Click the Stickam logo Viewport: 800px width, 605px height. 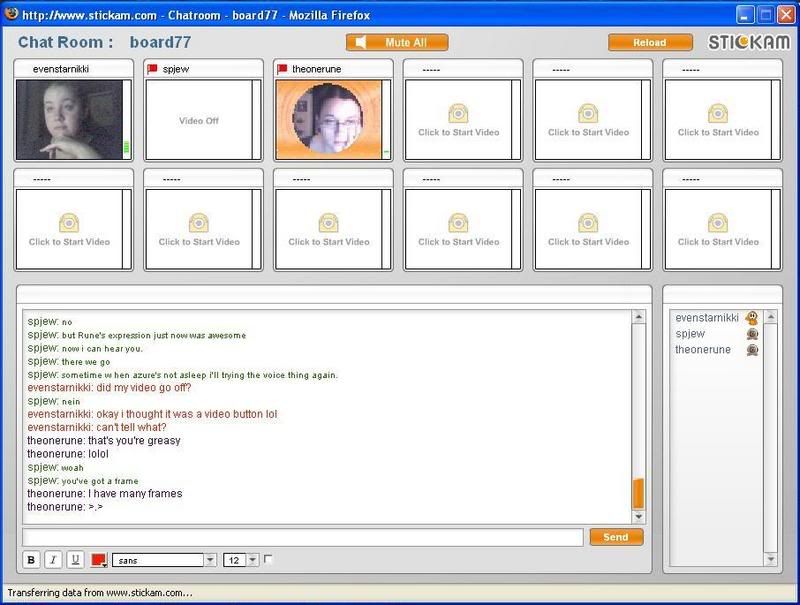[749, 42]
